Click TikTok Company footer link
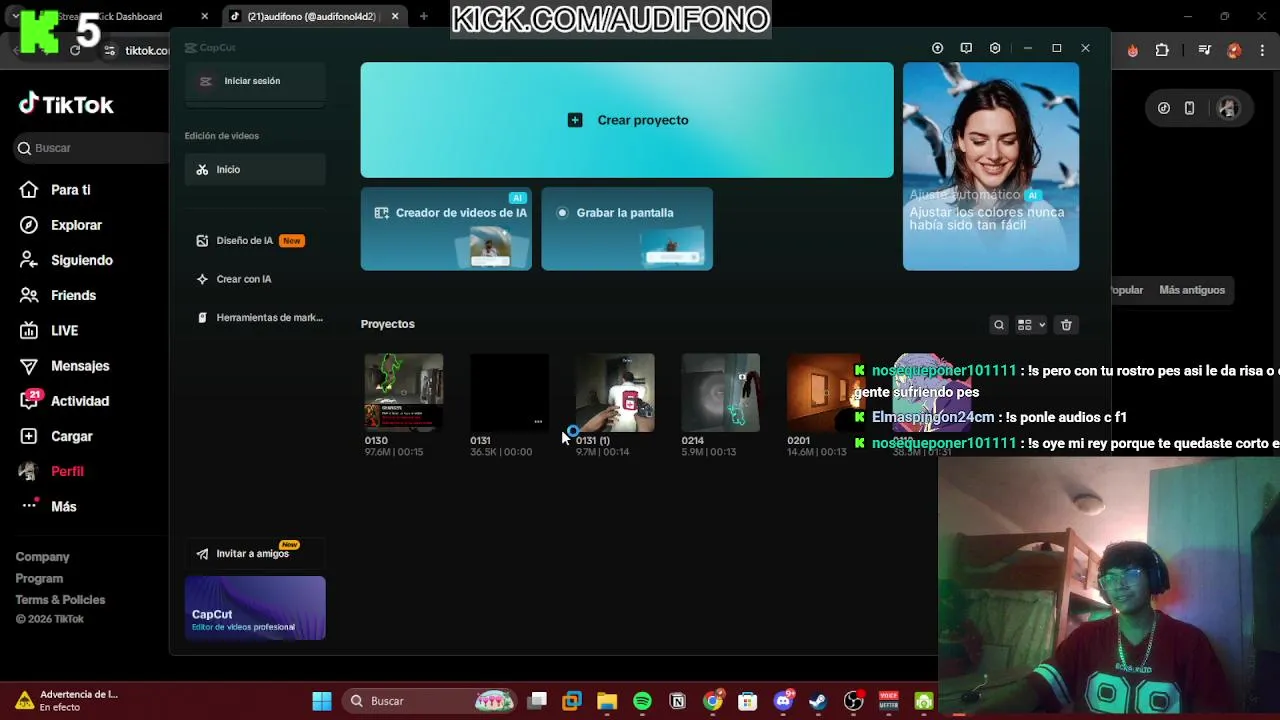Screen dimensions: 1280x720 pyautogui.click(x=42, y=557)
